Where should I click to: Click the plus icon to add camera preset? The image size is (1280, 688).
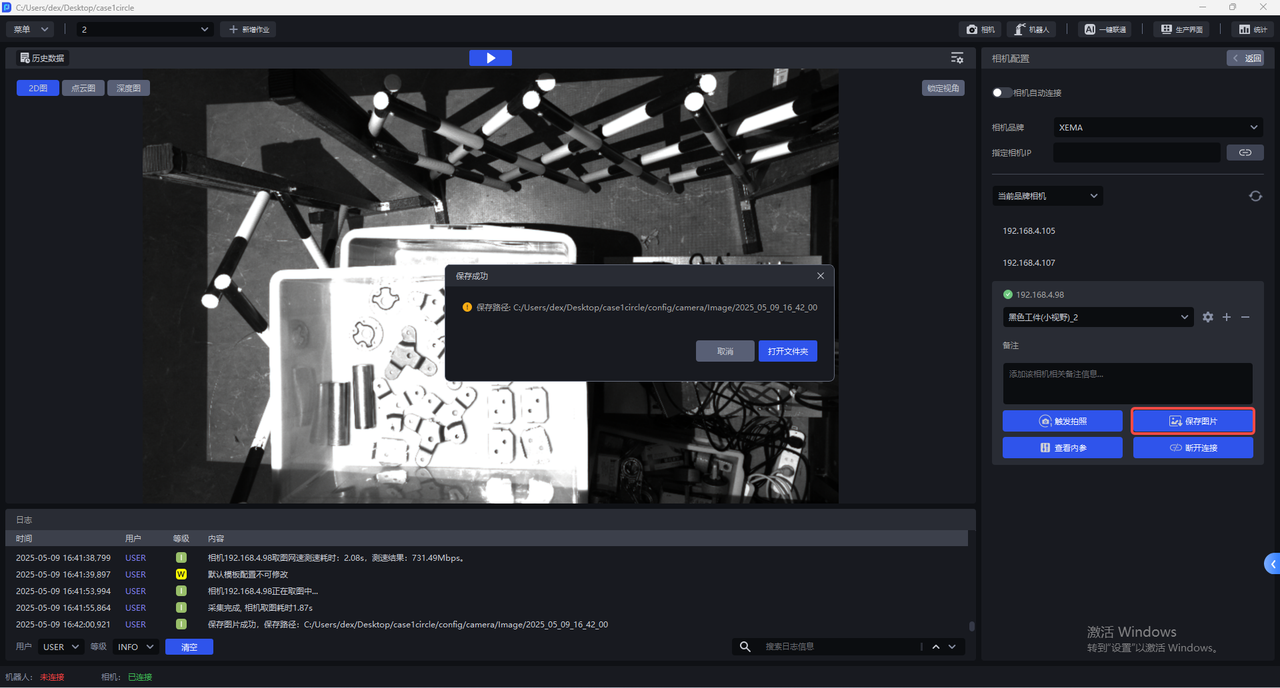click(x=1227, y=317)
